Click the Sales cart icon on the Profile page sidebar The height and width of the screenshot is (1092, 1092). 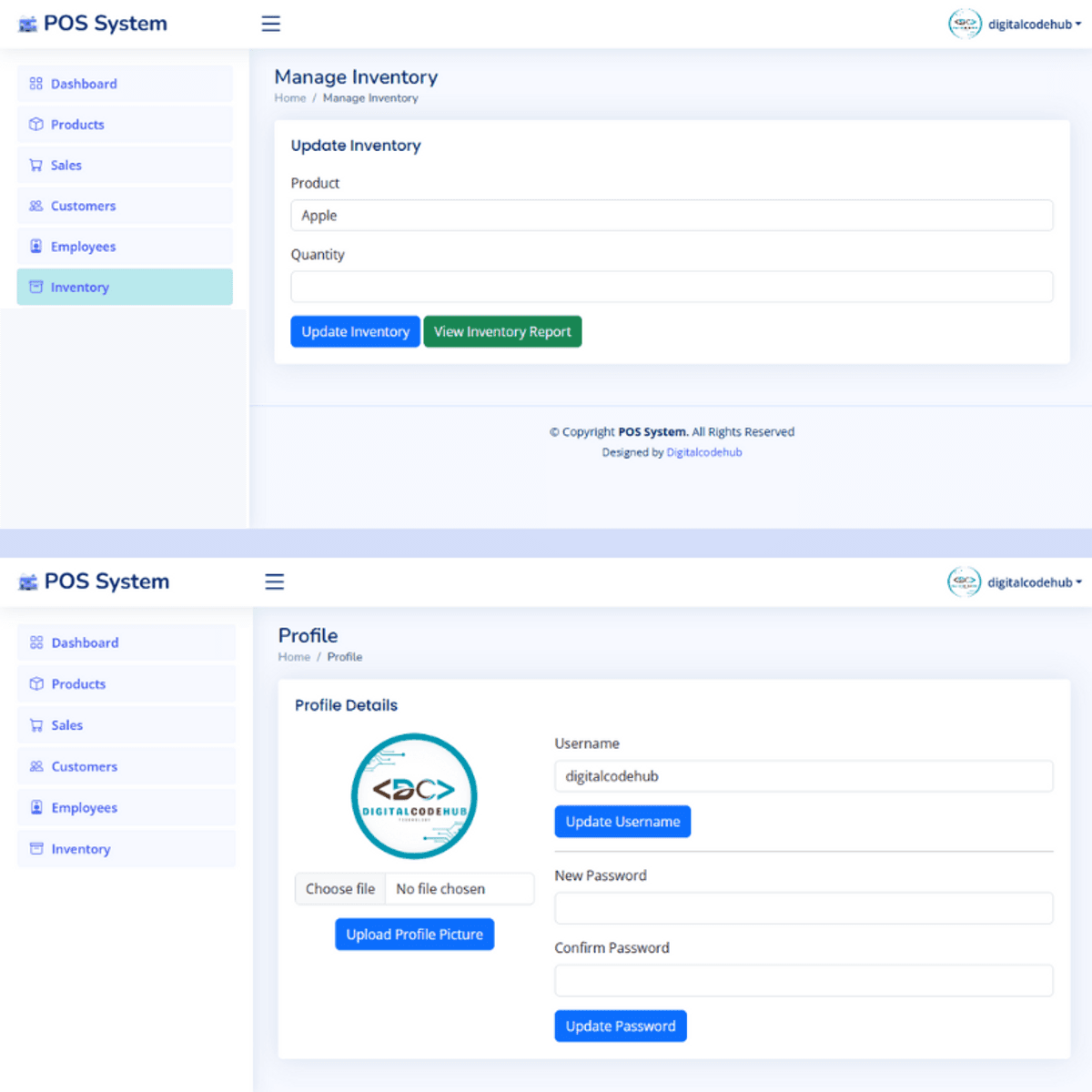coord(36,725)
